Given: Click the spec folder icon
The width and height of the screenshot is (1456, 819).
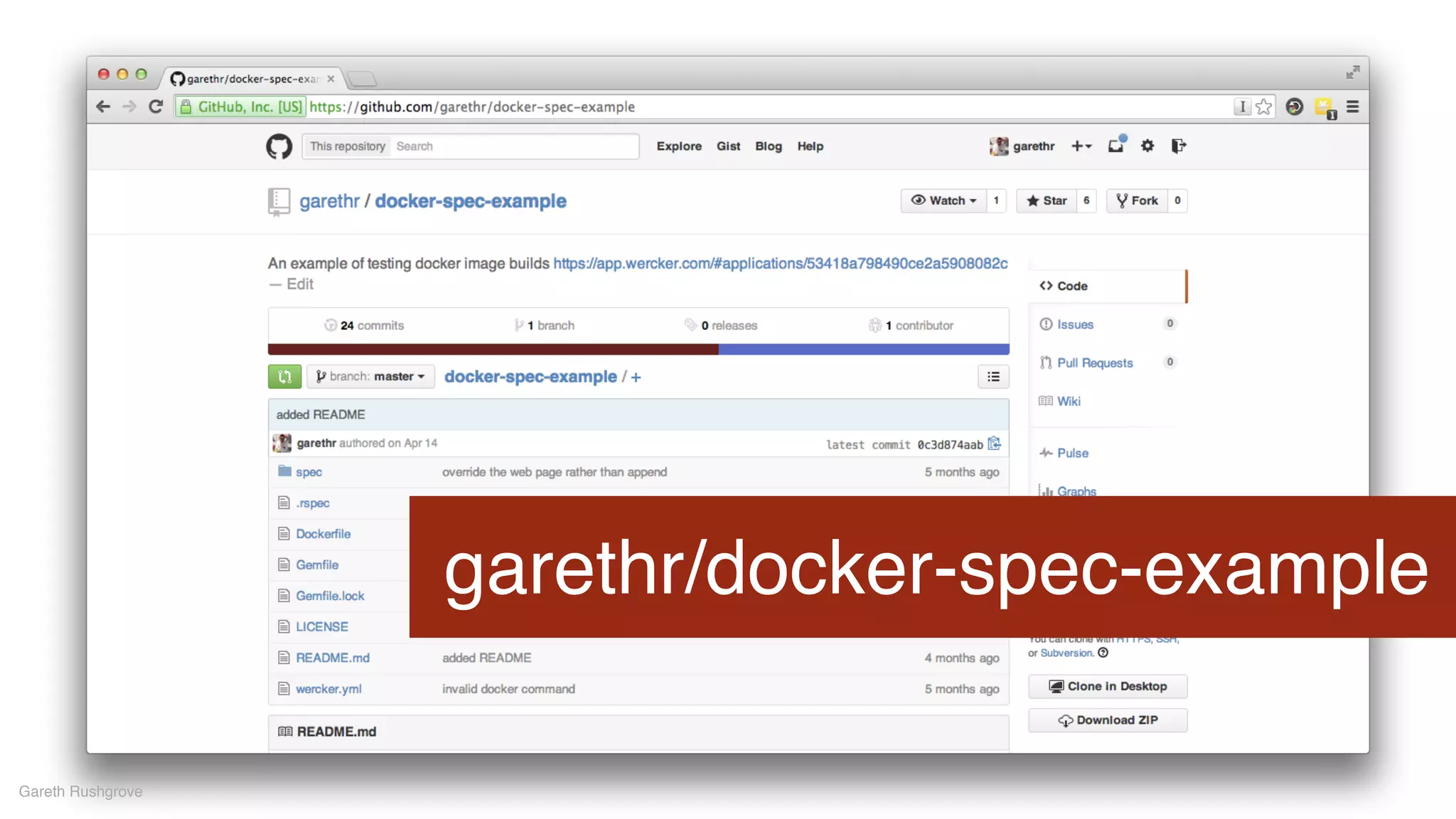Looking at the screenshot, I should coord(284,471).
